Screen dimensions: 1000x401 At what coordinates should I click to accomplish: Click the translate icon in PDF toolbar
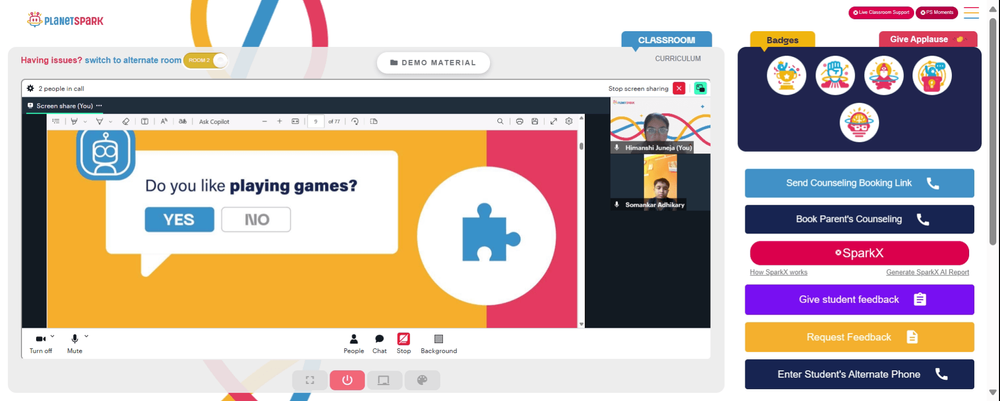point(182,121)
